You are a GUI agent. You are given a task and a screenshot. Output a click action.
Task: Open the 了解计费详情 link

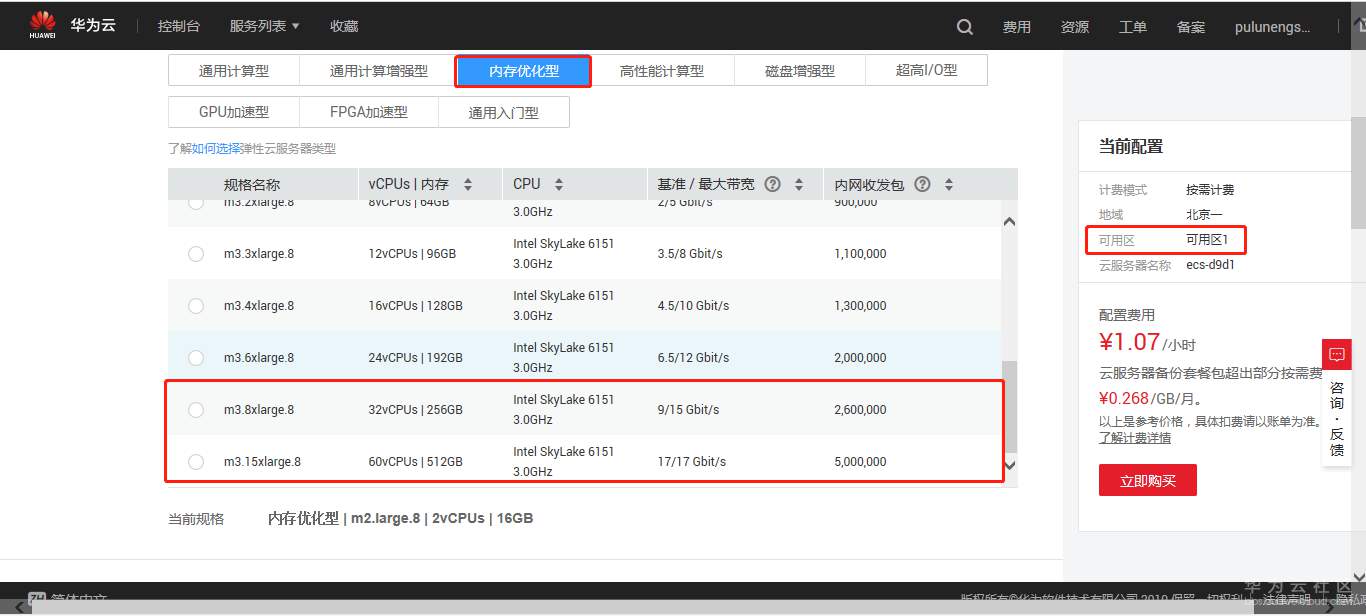1135,438
